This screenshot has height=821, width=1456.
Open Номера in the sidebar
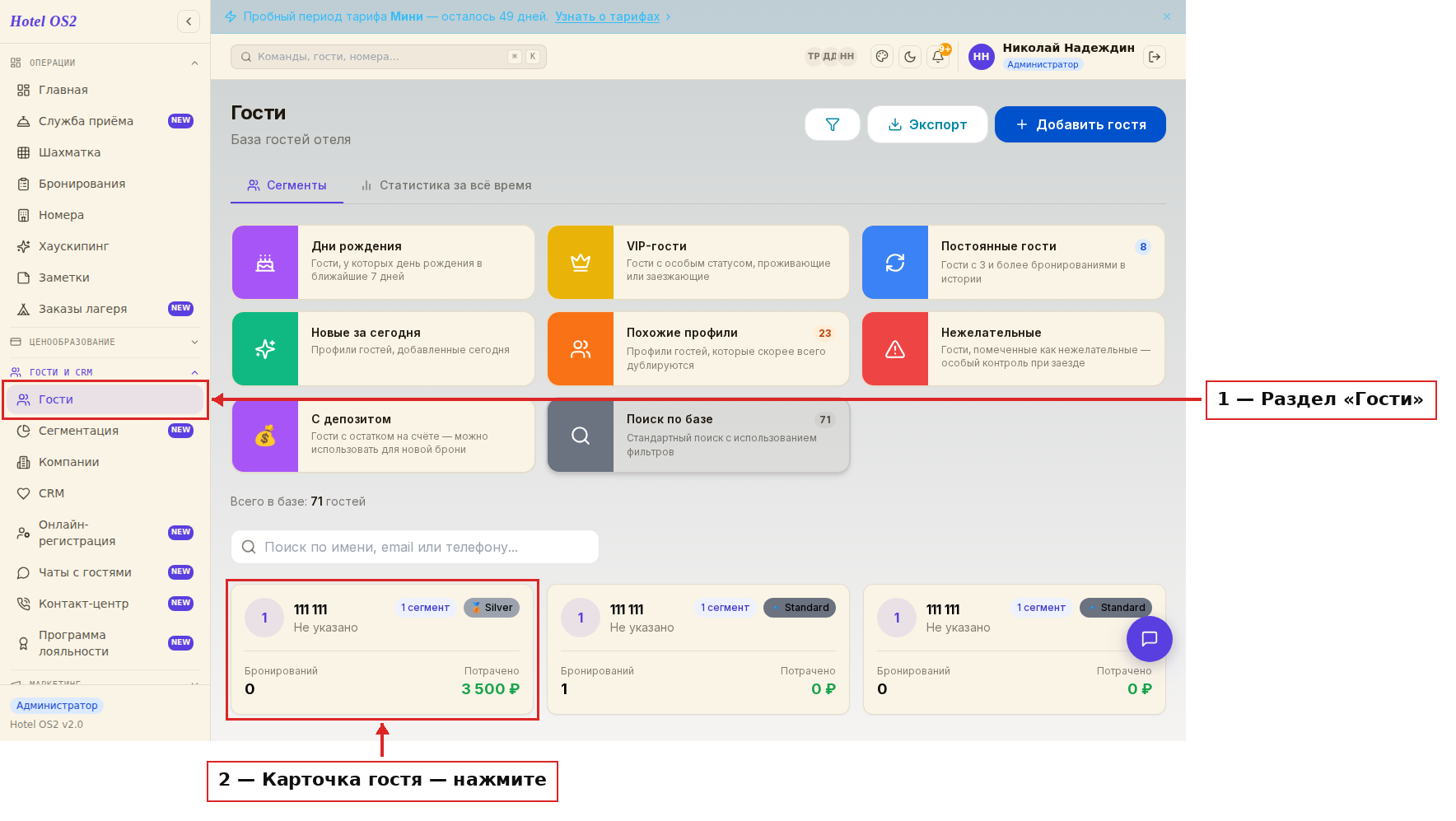tap(105, 215)
